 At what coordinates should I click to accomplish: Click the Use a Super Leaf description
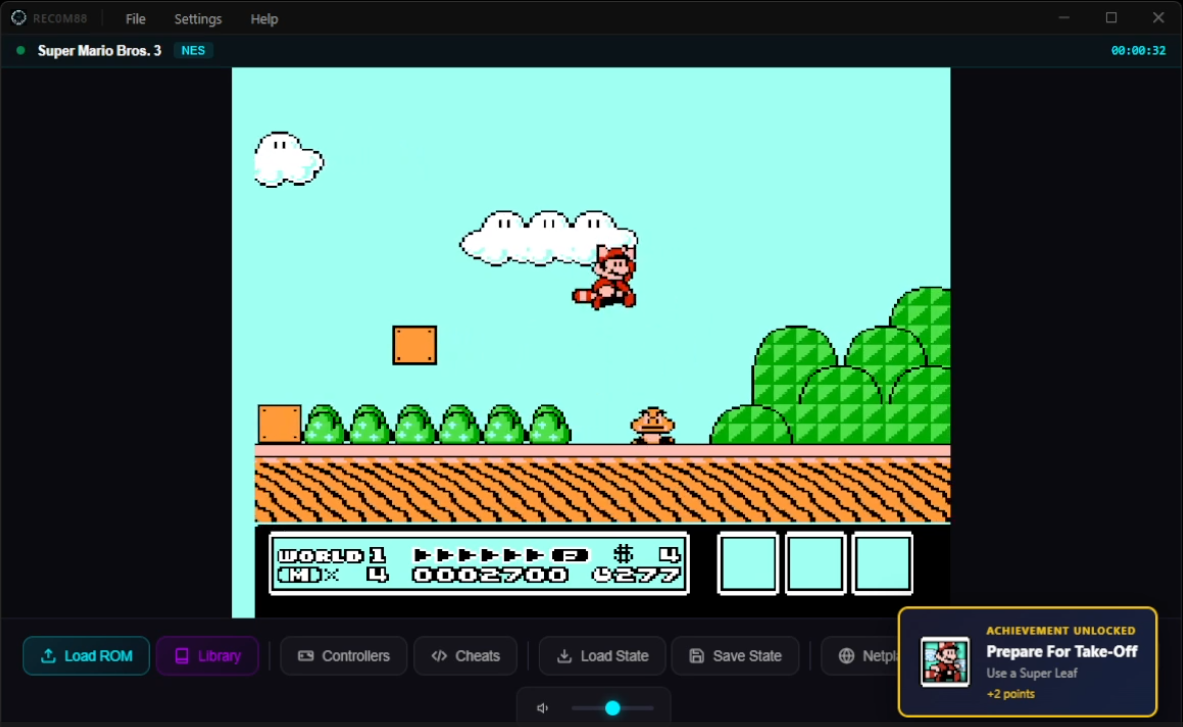(1031, 673)
